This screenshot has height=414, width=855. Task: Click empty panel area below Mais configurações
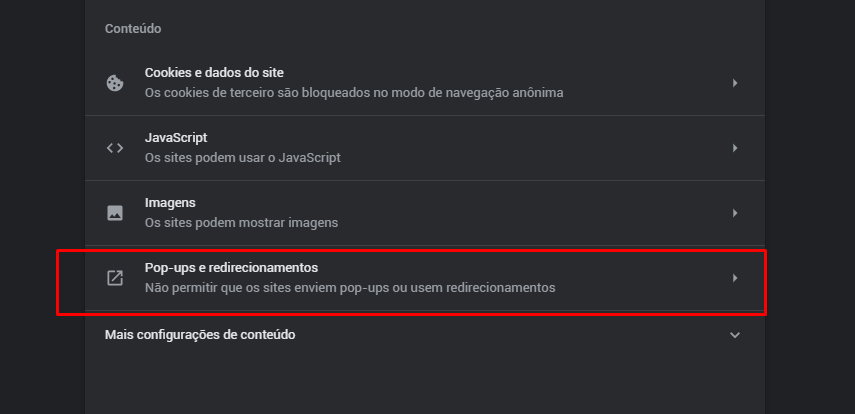pos(425,385)
